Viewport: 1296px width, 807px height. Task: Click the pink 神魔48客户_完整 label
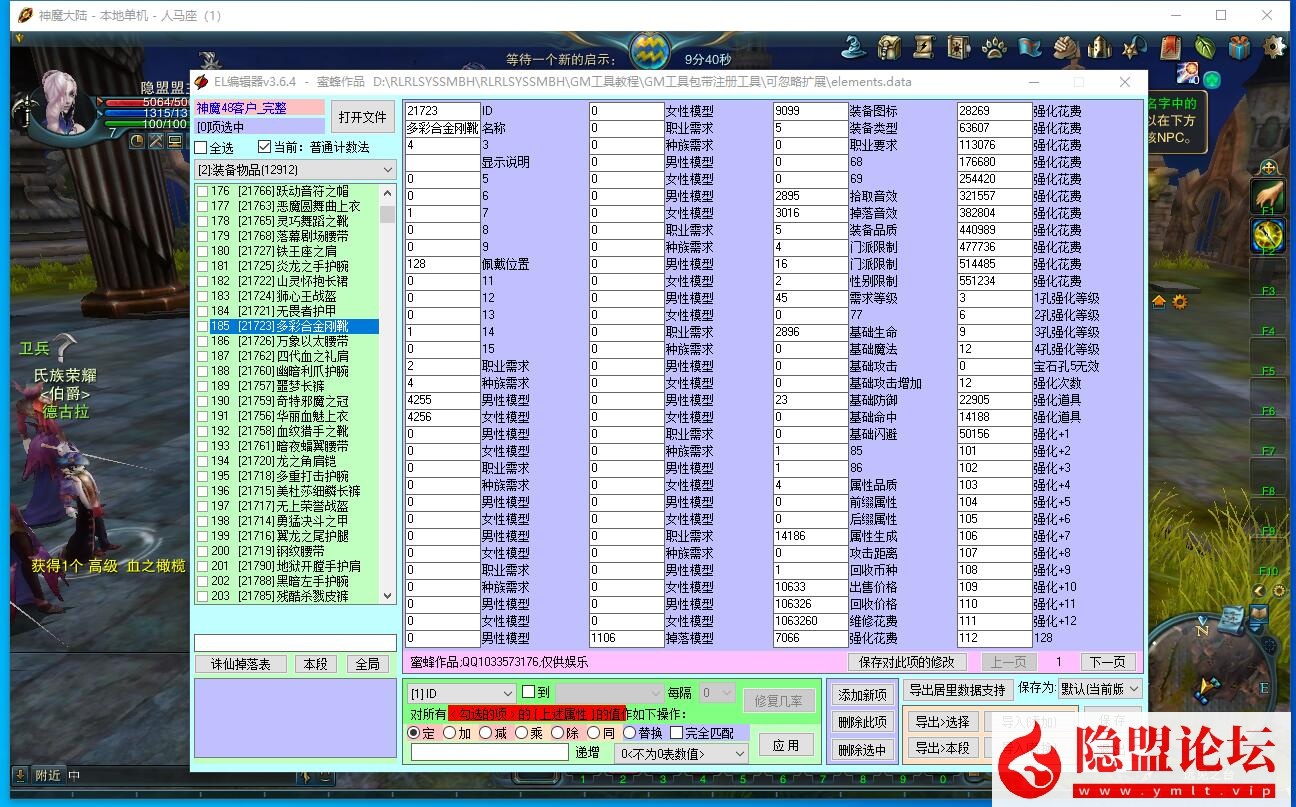pyautogui.click(x=259, y=108)
